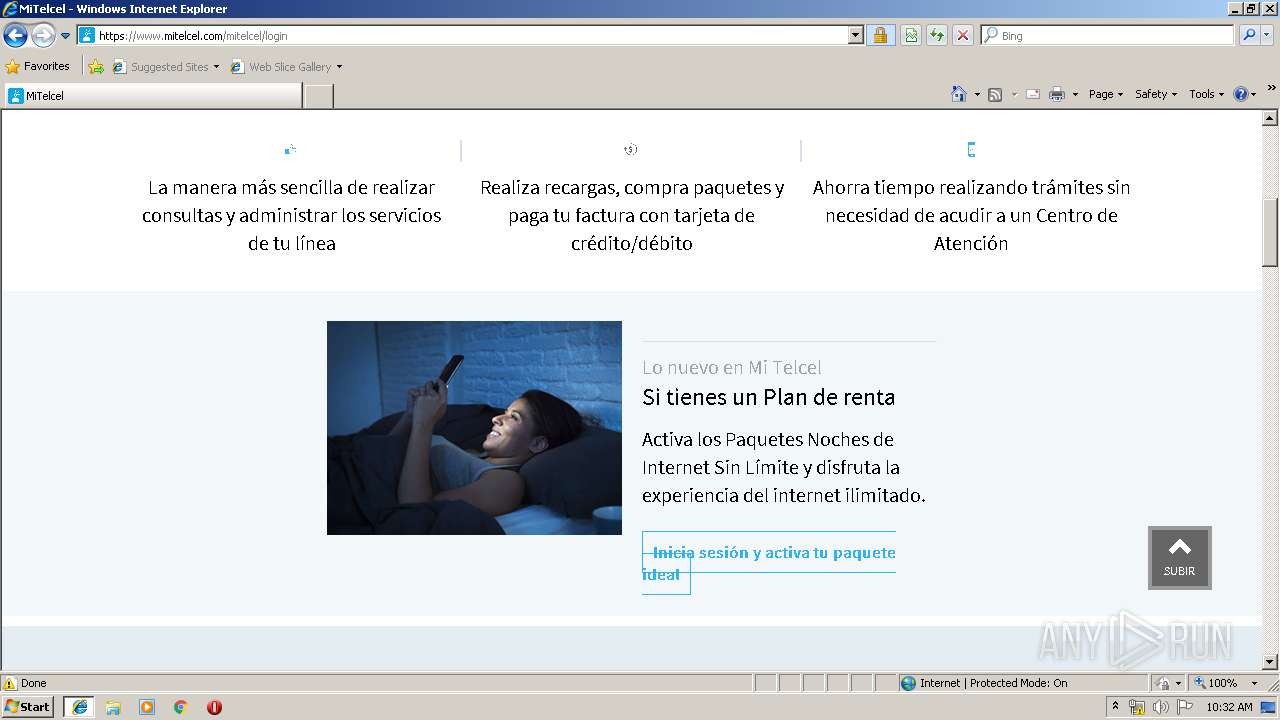
Task: Go forward with the browser Forward arrow
Action: pyautogui.click(x=43, y=36)
